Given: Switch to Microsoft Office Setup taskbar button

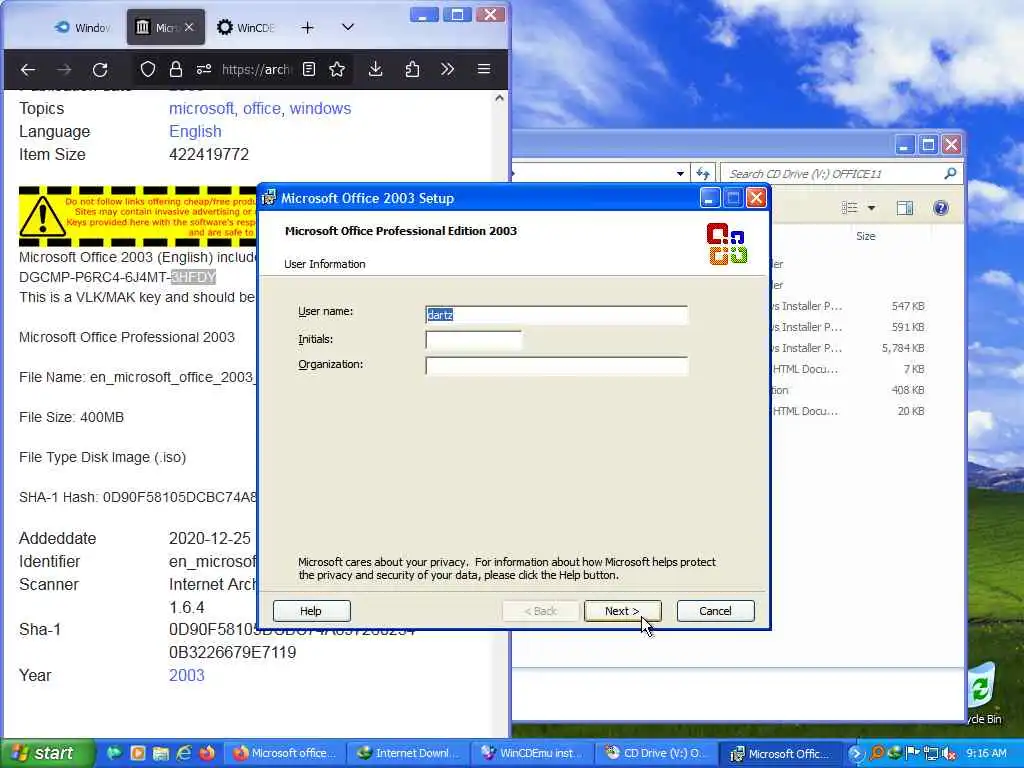Looking at the screenshot, I should [x=780, y=753].
